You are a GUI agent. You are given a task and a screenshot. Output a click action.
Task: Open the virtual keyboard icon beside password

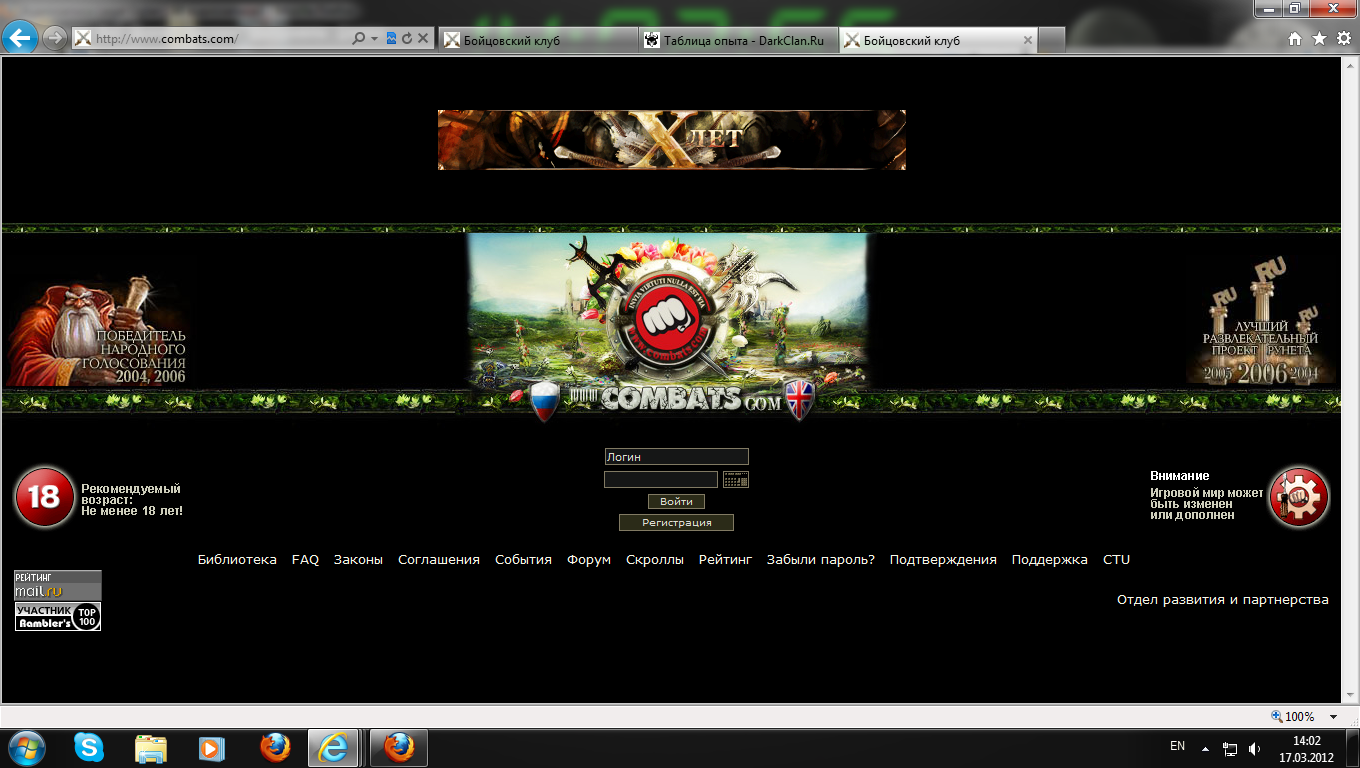(736, 480)
